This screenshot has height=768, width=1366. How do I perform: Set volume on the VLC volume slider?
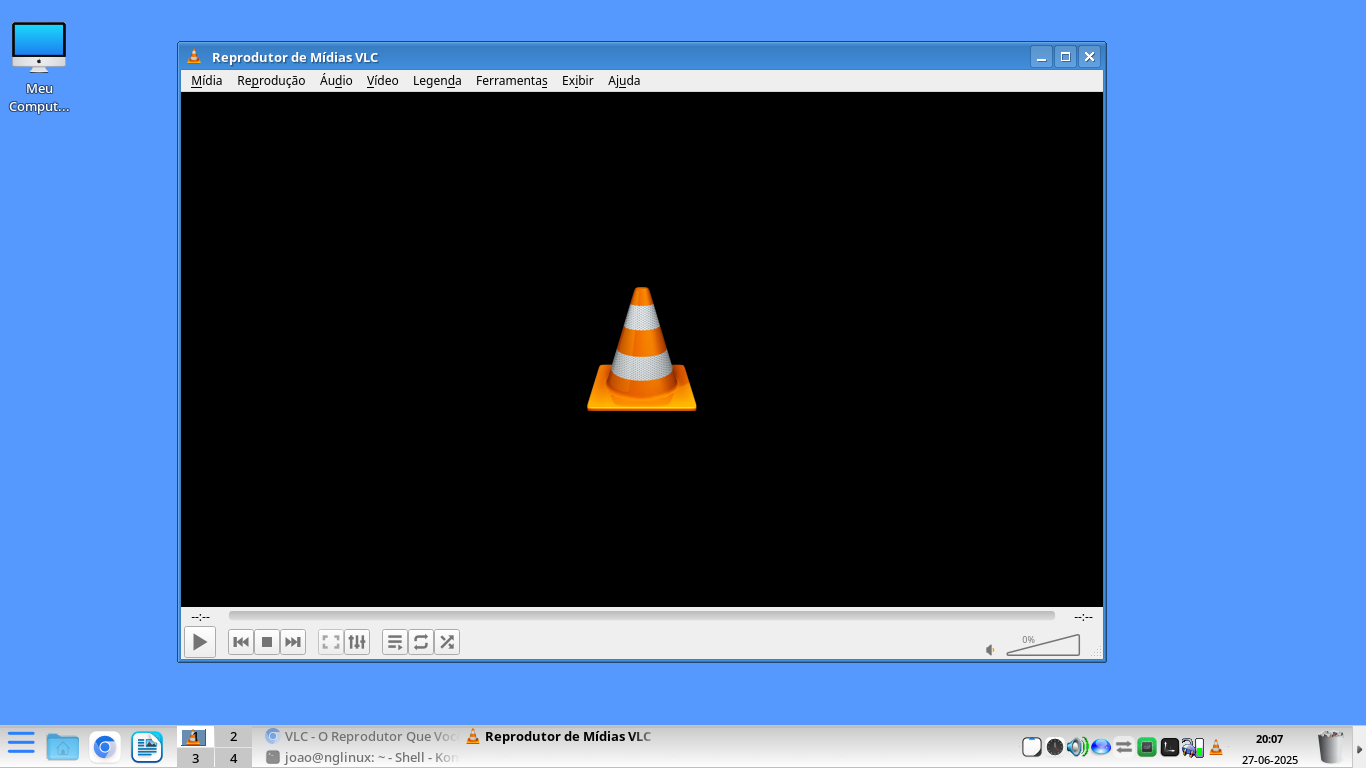coord(1043,645)
